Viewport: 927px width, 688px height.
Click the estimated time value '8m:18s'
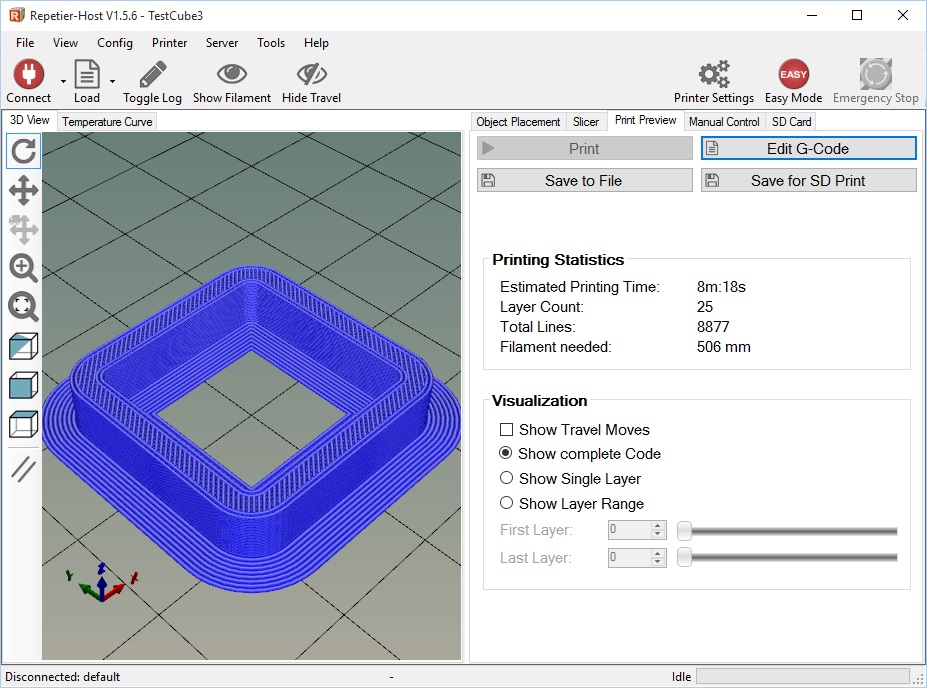(x=721, y=287)
